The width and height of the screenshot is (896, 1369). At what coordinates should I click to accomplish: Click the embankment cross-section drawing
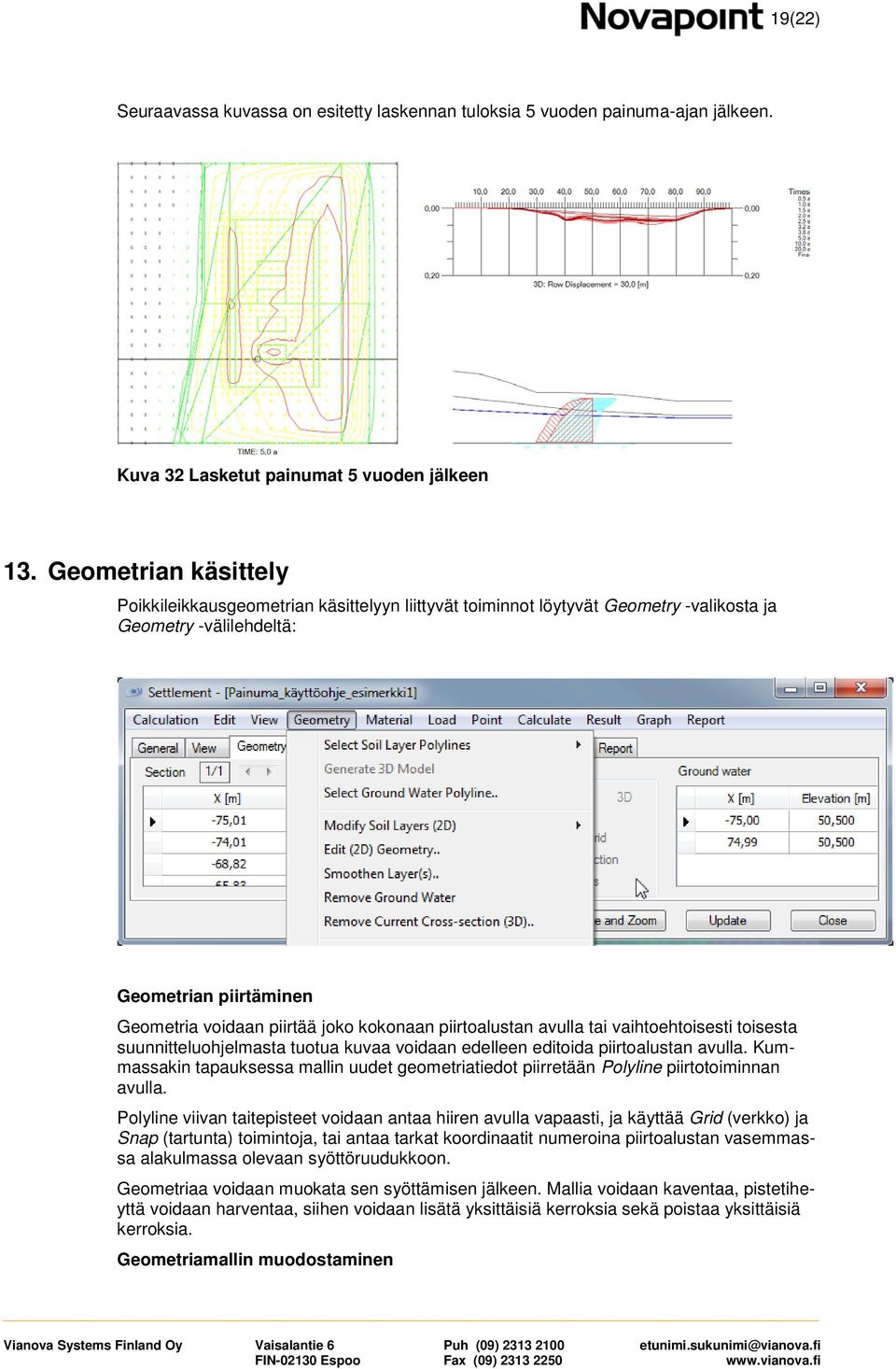pyautogui.click(x=592, y=407)
